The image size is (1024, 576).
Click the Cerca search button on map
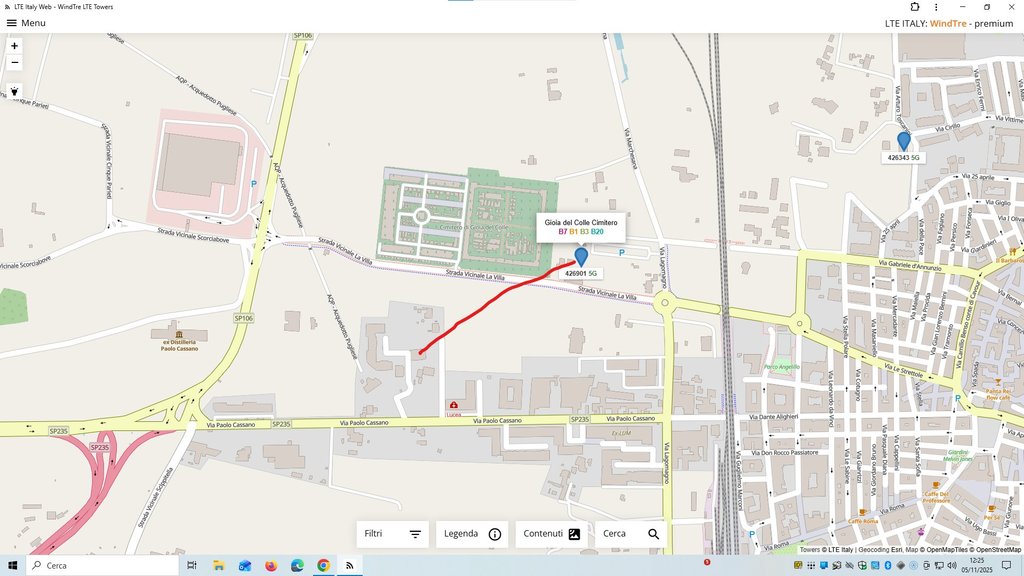(631, 534)
